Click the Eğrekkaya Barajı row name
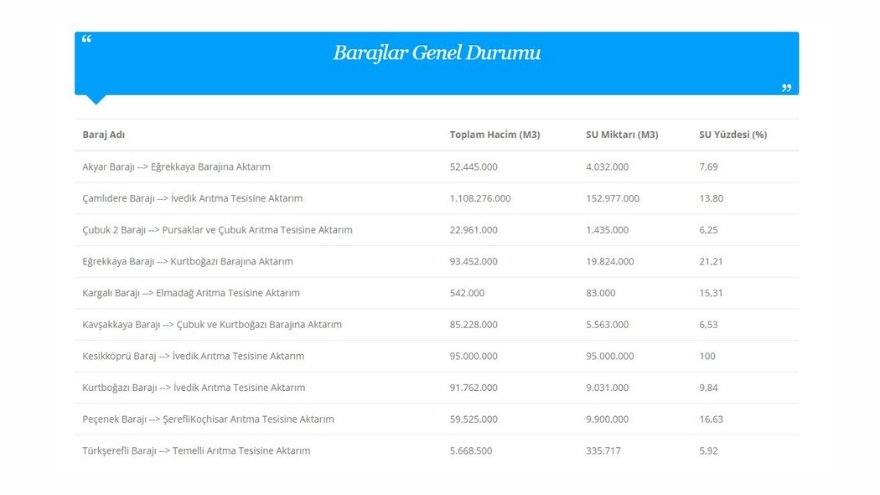This screenshot has width=880, height=495. click(186, 261)
